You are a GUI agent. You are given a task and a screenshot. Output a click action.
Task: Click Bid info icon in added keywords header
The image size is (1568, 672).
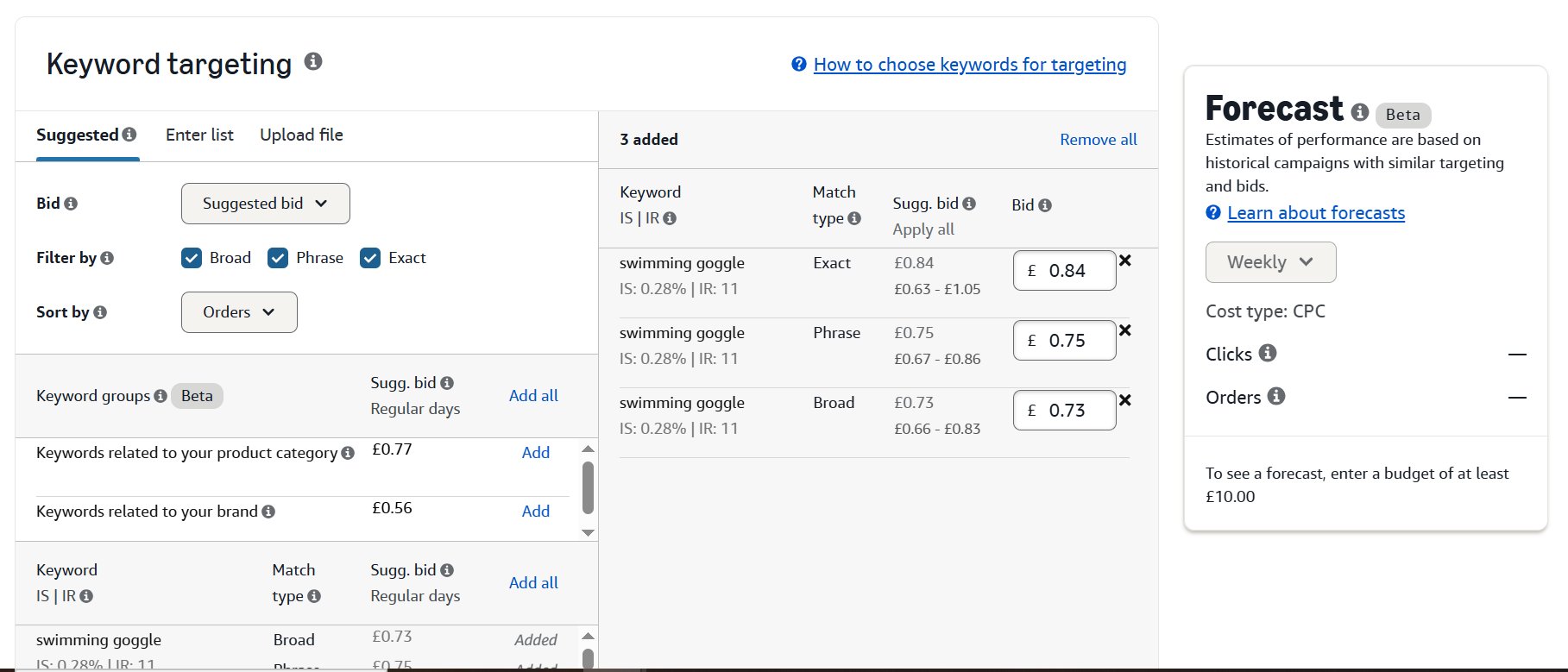tap(1045, 205)
